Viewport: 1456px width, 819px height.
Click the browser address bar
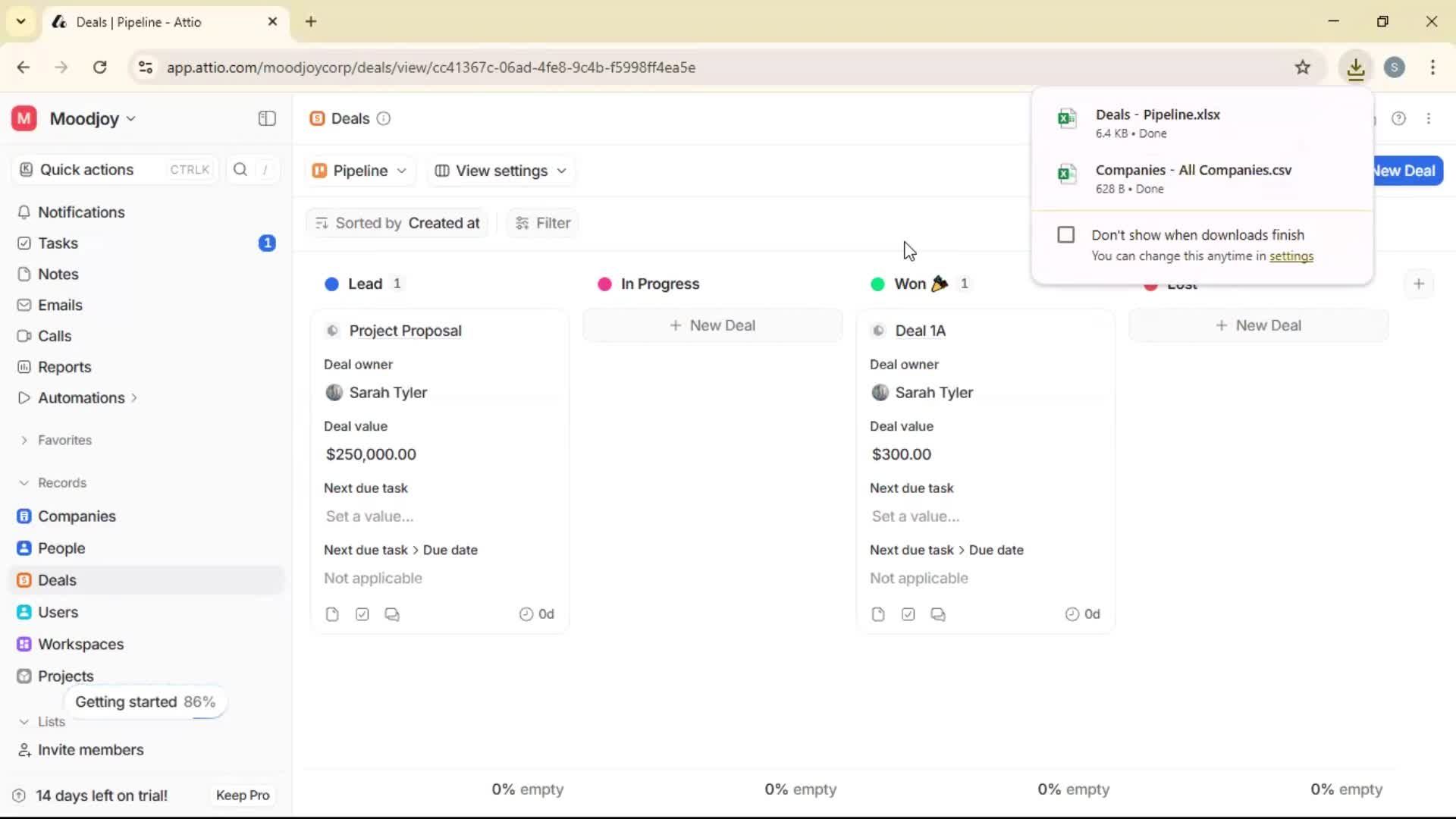click(x=455, y=67)
